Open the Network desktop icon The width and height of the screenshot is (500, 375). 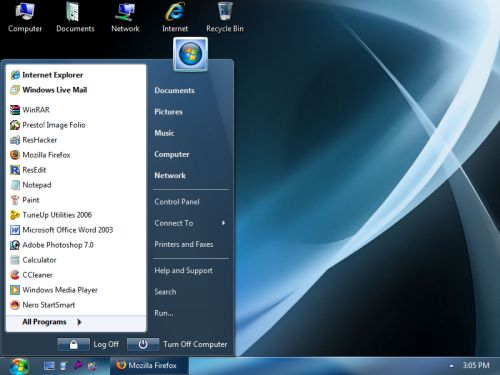tap(125, 17)
